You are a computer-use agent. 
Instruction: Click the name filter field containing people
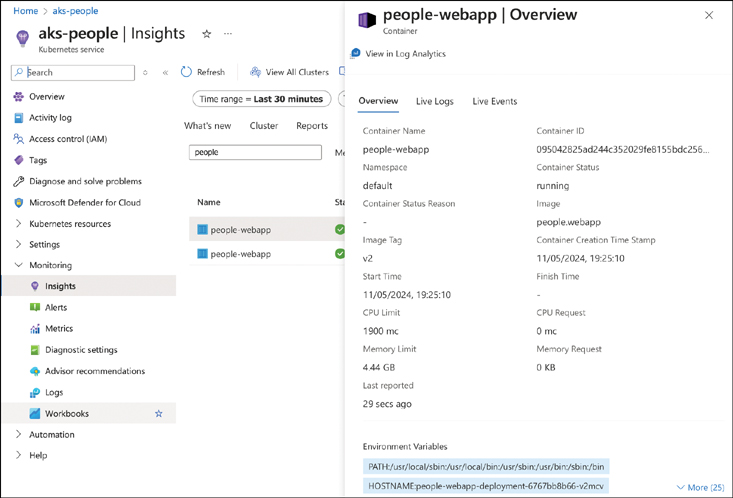255,152
